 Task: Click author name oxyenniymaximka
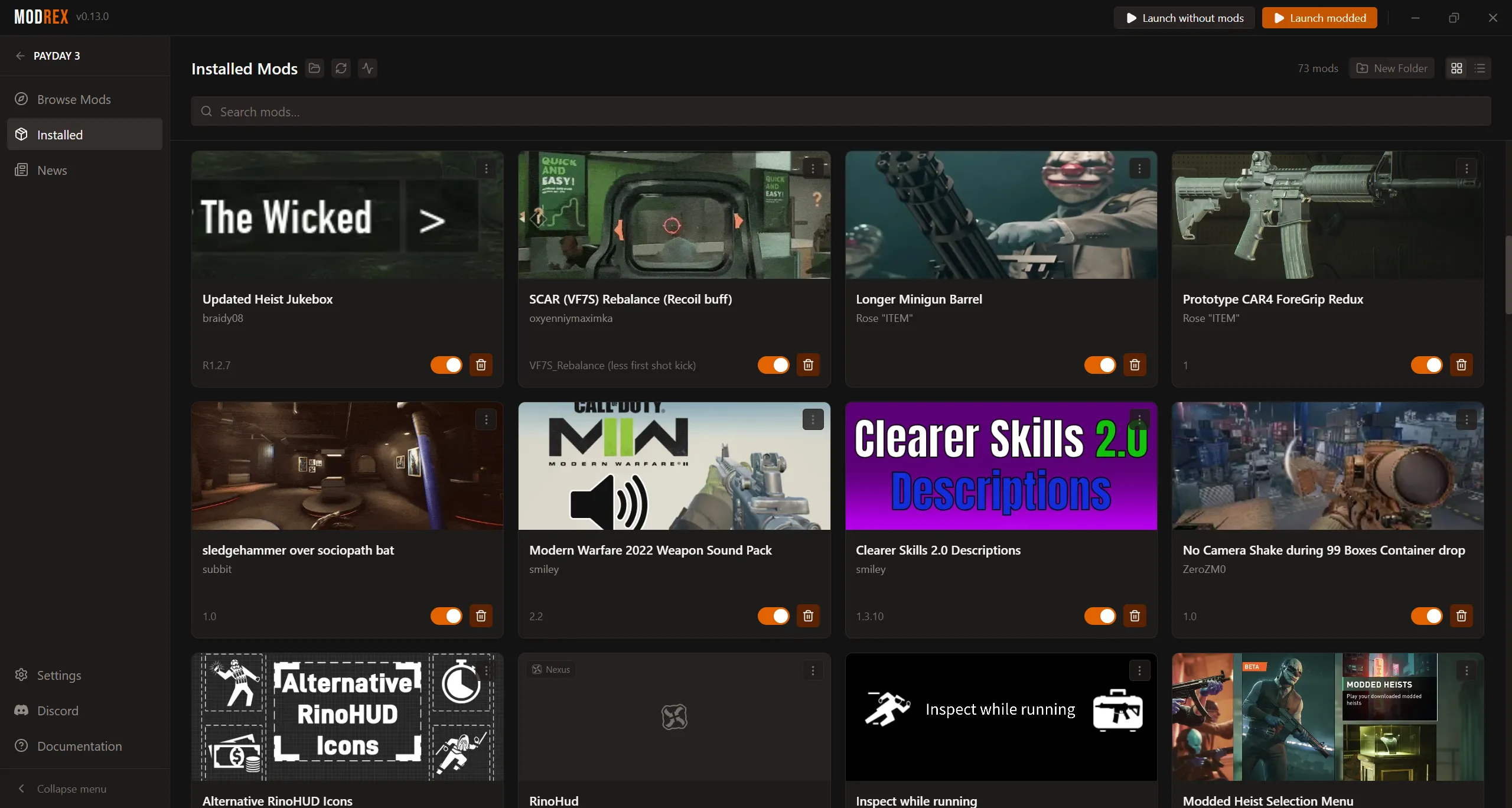click(x=571, y=318)
